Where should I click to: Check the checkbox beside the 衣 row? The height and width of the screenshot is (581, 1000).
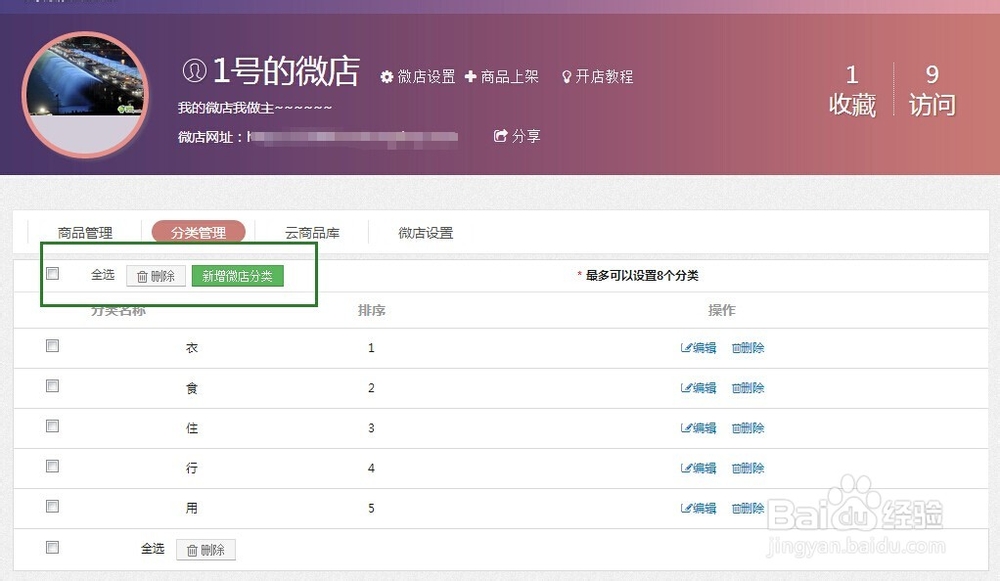(52, 347)
